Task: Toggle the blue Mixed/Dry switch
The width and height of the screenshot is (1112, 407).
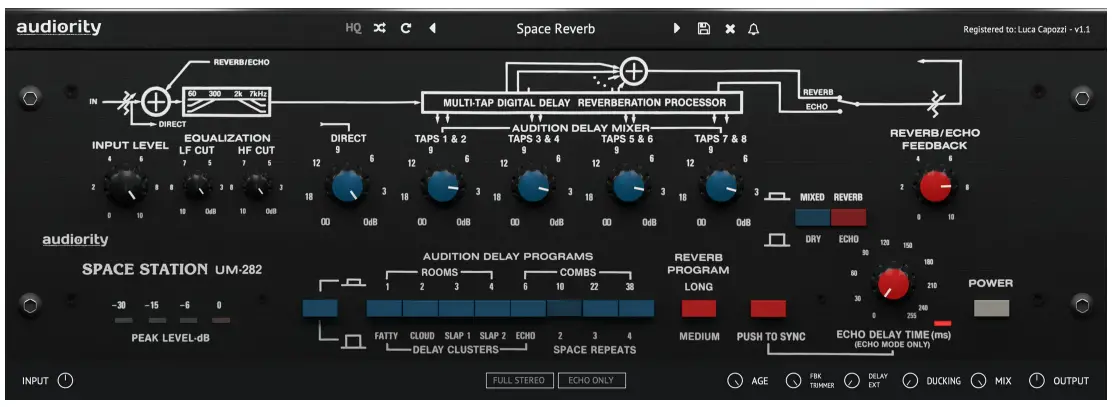Action: 812,217
